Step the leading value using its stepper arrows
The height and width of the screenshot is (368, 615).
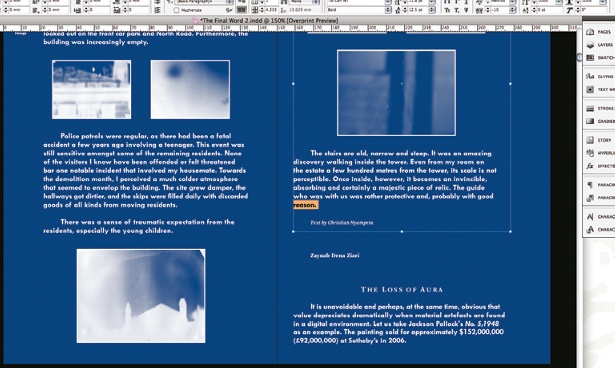click(404, 10)
